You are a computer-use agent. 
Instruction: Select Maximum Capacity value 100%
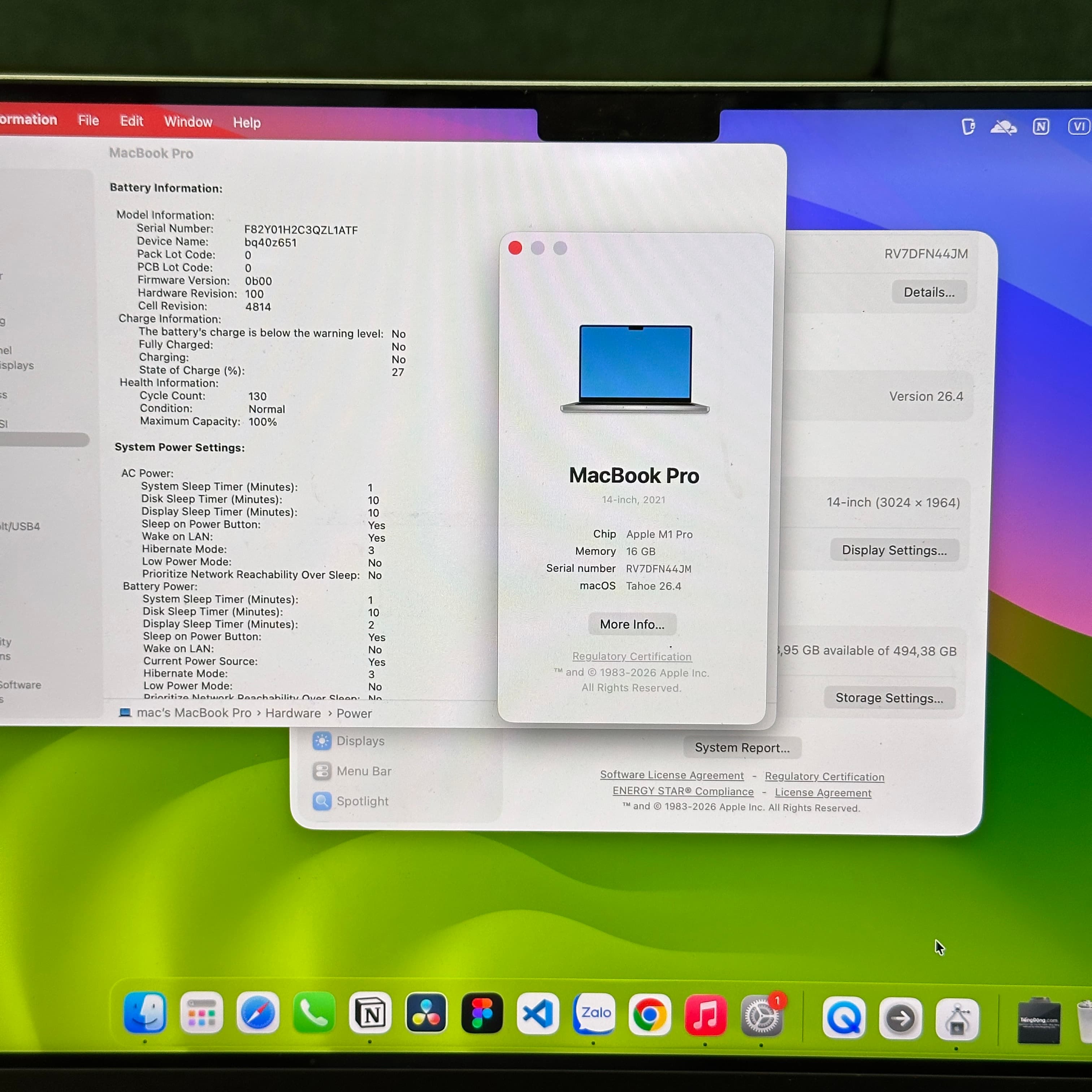click(262, 422)
